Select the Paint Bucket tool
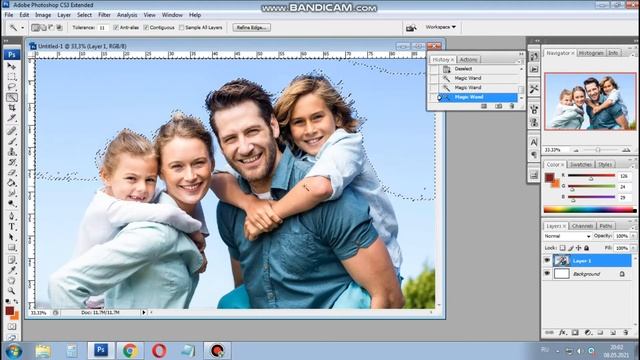Viewport: 640px width, 360px height. point(12,183)
